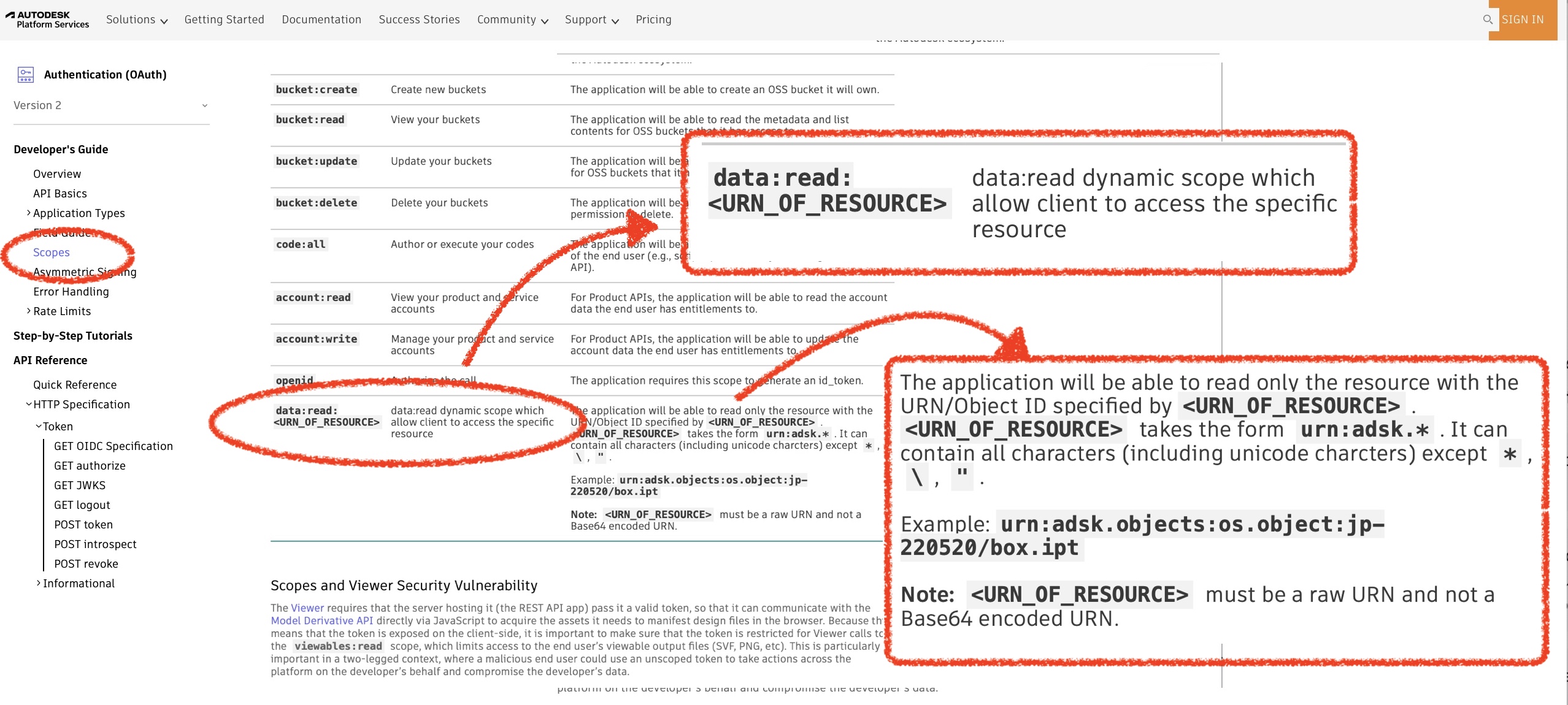1568x705 pixels.
Task: Open POST introspect reference
Action: click(95, 544)
